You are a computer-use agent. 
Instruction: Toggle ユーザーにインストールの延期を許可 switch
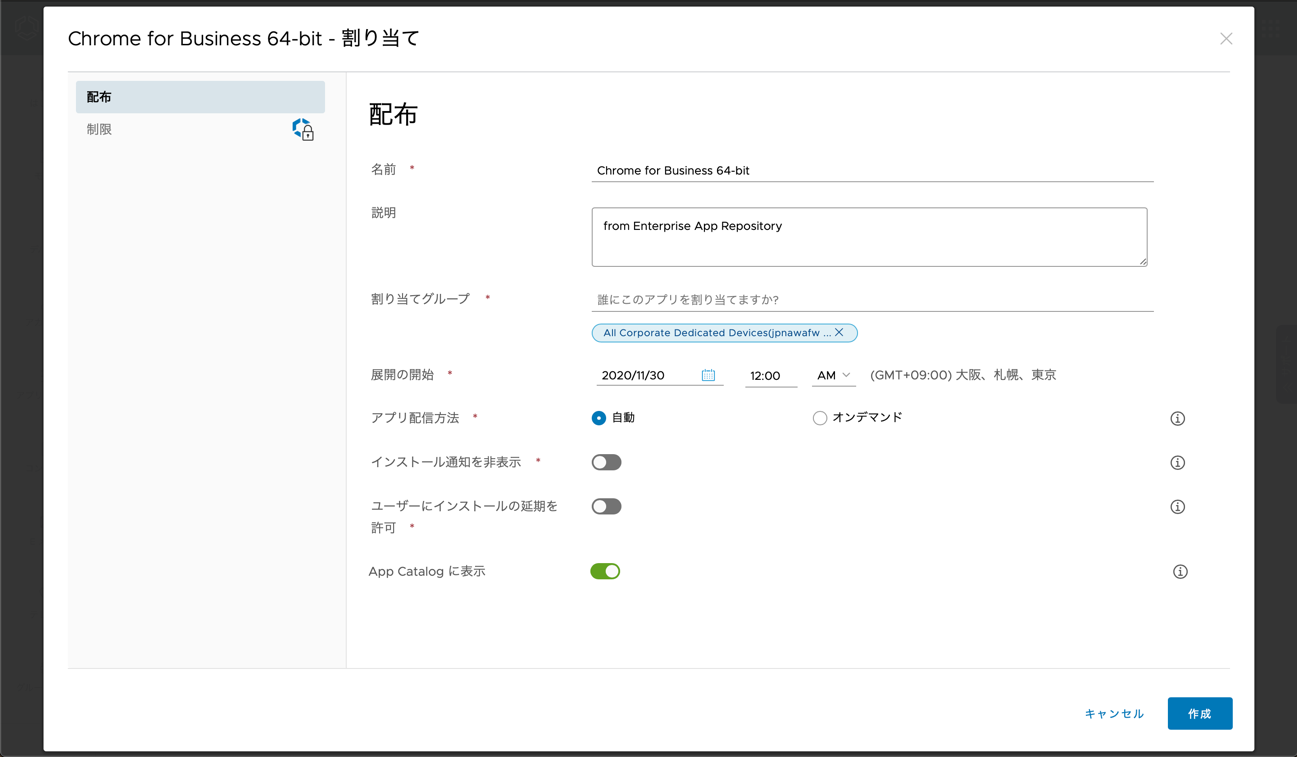tap(606, 506)
